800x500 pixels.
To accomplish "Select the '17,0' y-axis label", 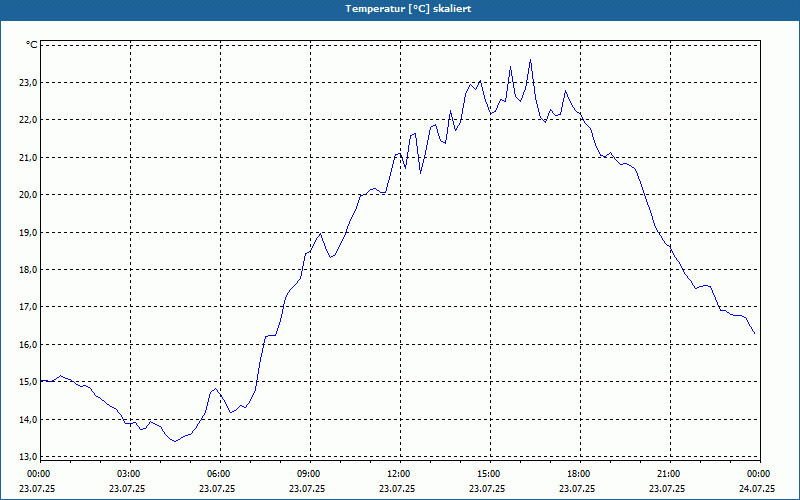I will click(29, 307).
